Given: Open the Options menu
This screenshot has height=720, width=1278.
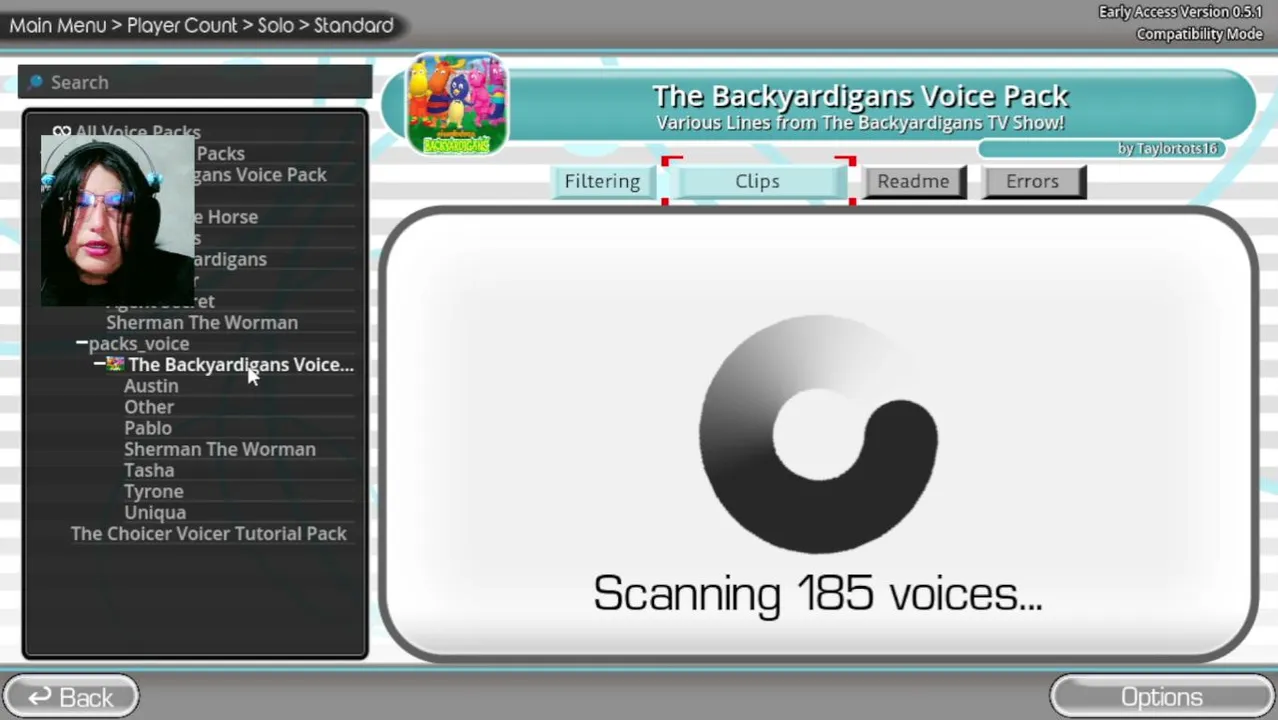Looking at the screenshot, I should 1162,697.
